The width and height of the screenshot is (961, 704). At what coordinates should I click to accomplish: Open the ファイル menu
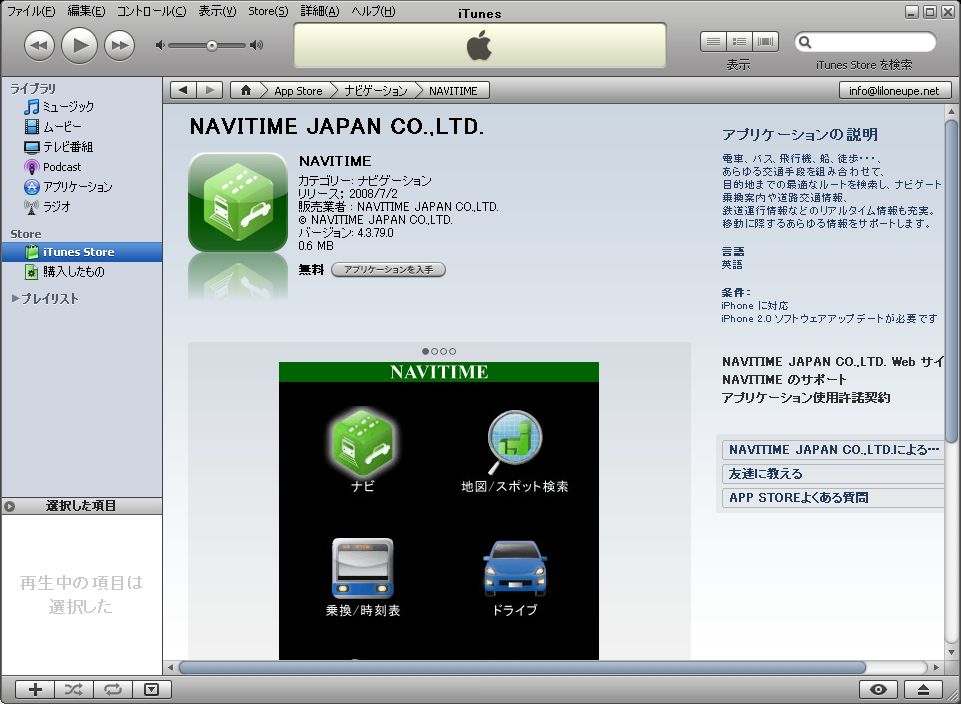31,12
